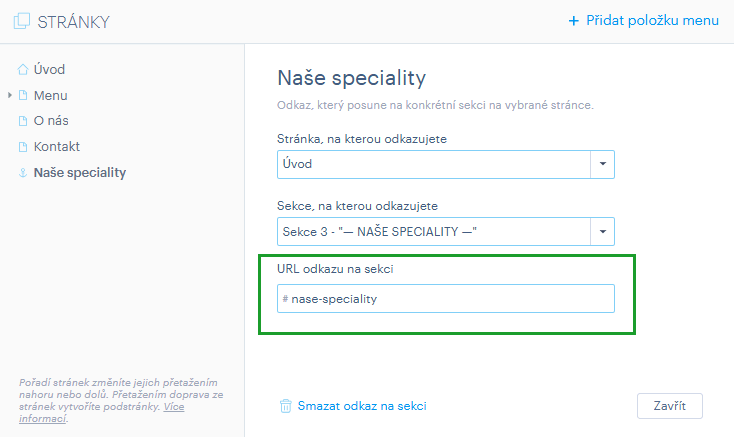
Task: Click Přidat položku menu link
Action: (652, 21)
